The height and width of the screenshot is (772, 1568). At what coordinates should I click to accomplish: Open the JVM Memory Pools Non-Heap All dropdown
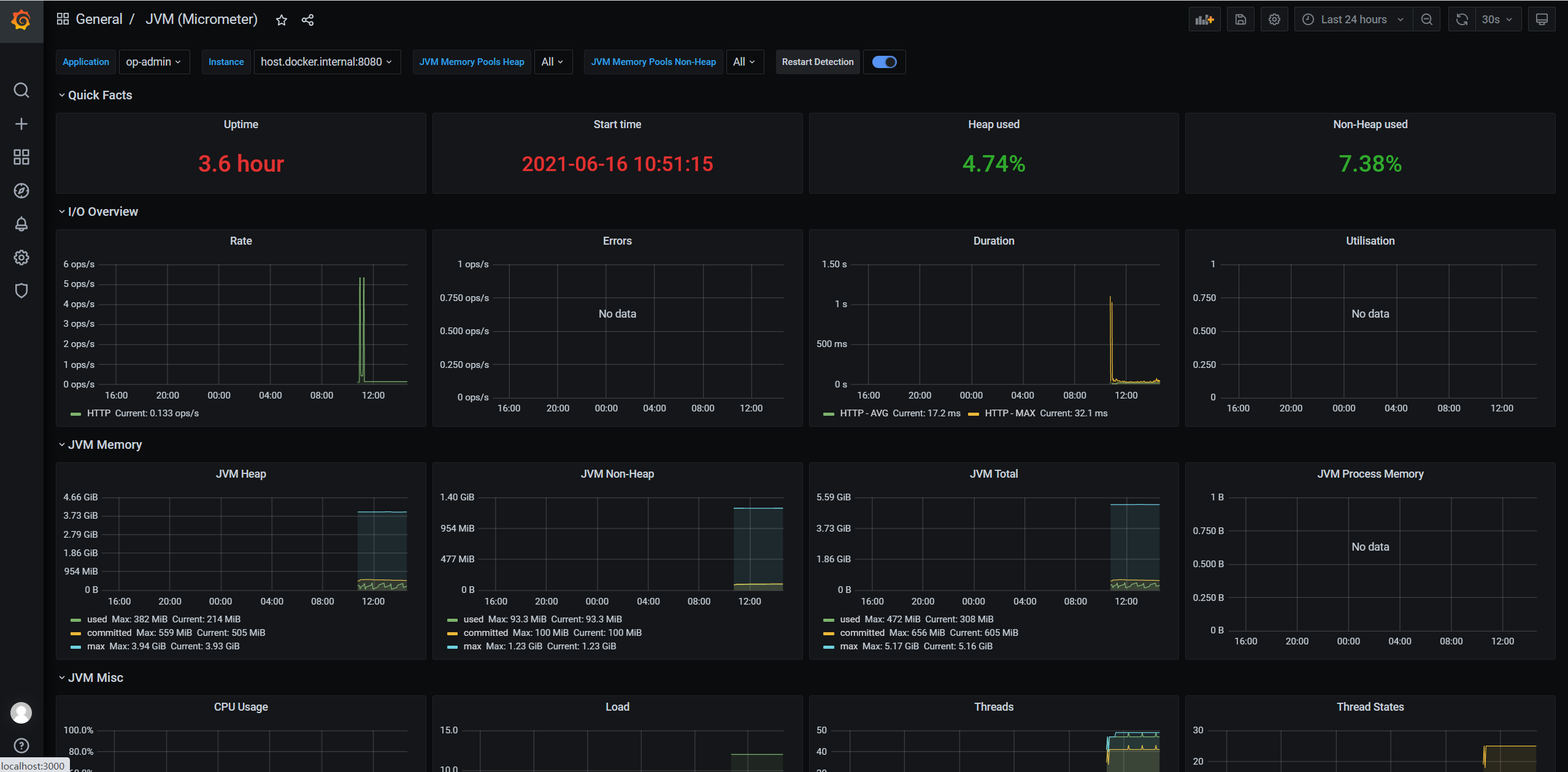pyautogui.click(x=744, y=62)
